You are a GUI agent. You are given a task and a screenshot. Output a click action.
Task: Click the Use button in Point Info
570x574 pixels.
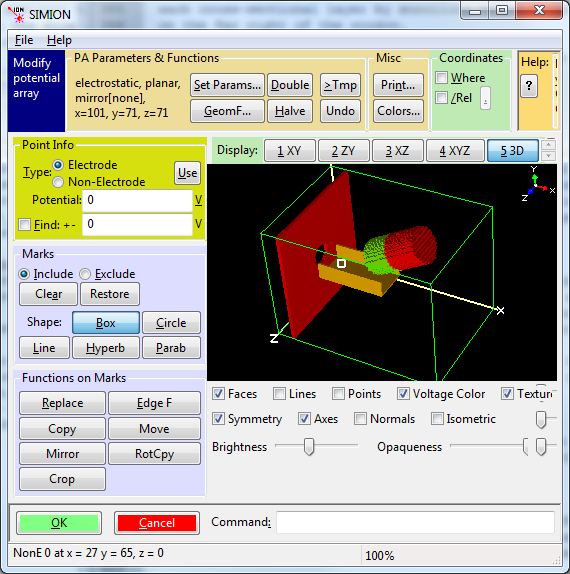[x=187, y=173]
